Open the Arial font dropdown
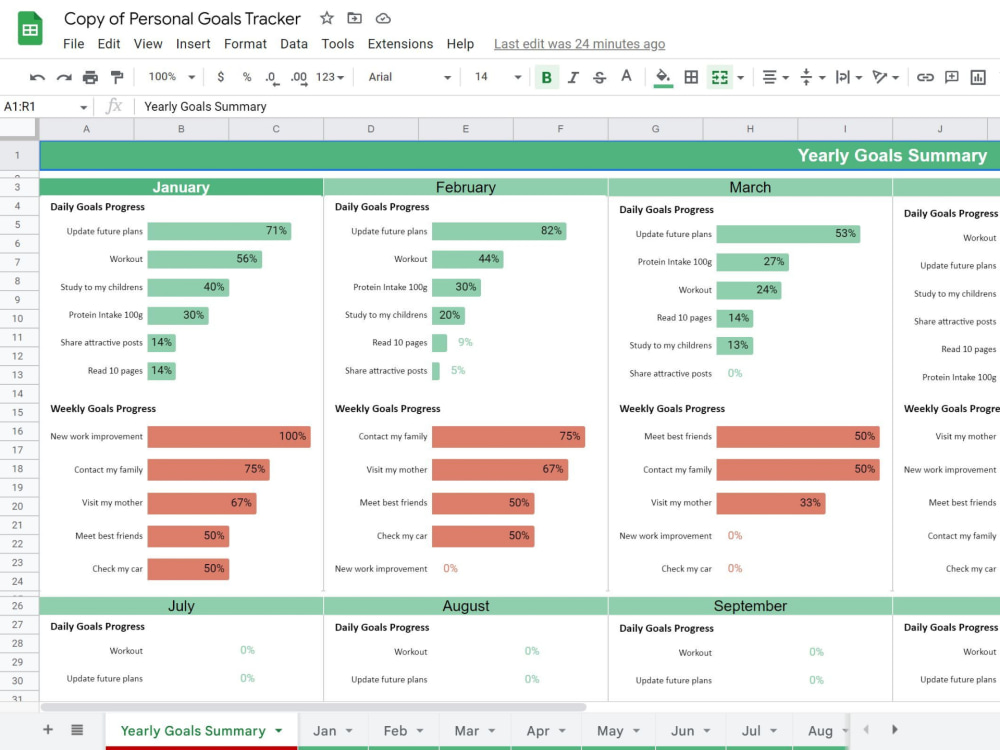The image size is (1000, 750). pos(409,77)
